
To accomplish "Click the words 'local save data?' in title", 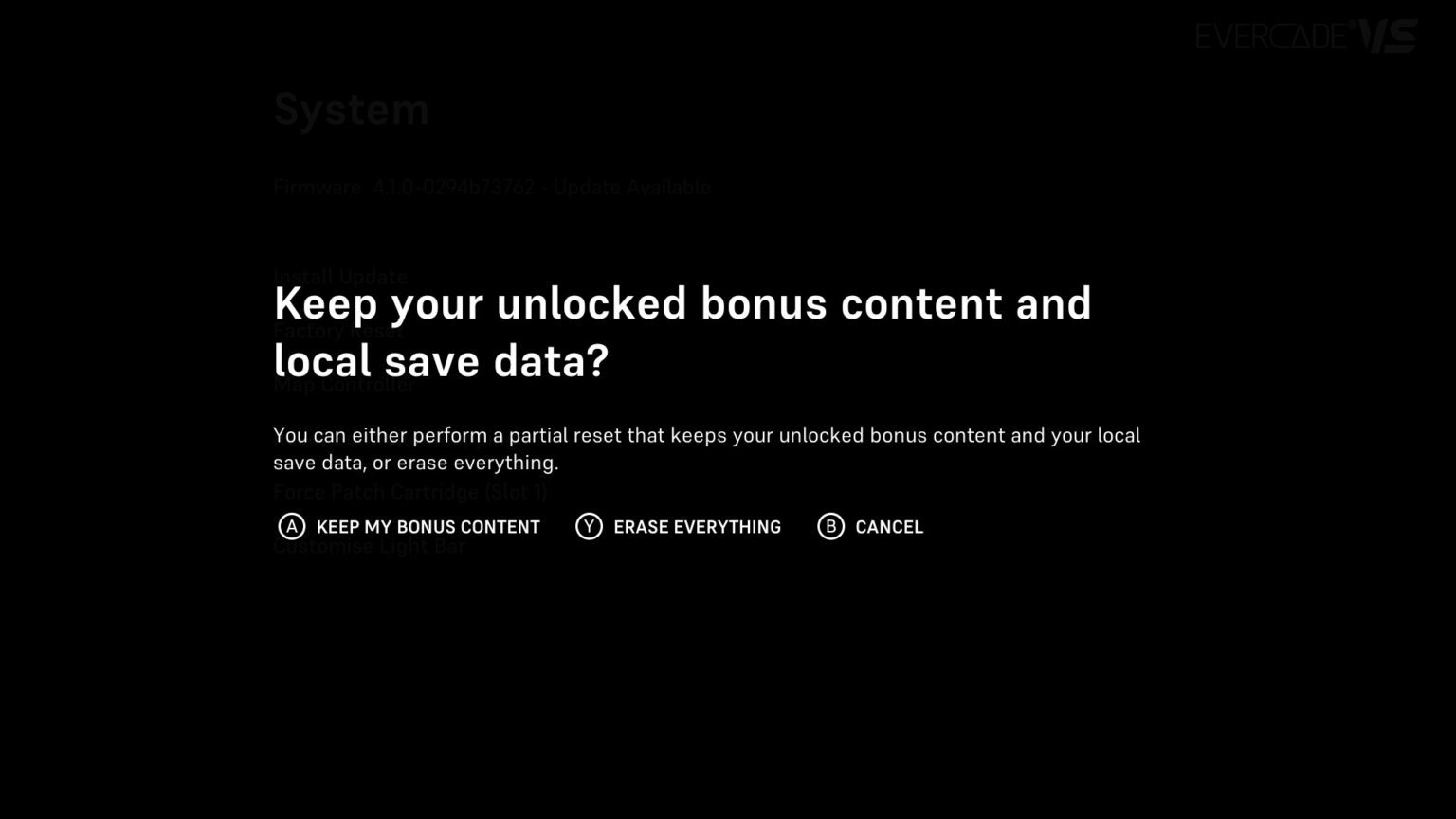I will [441, 361].
